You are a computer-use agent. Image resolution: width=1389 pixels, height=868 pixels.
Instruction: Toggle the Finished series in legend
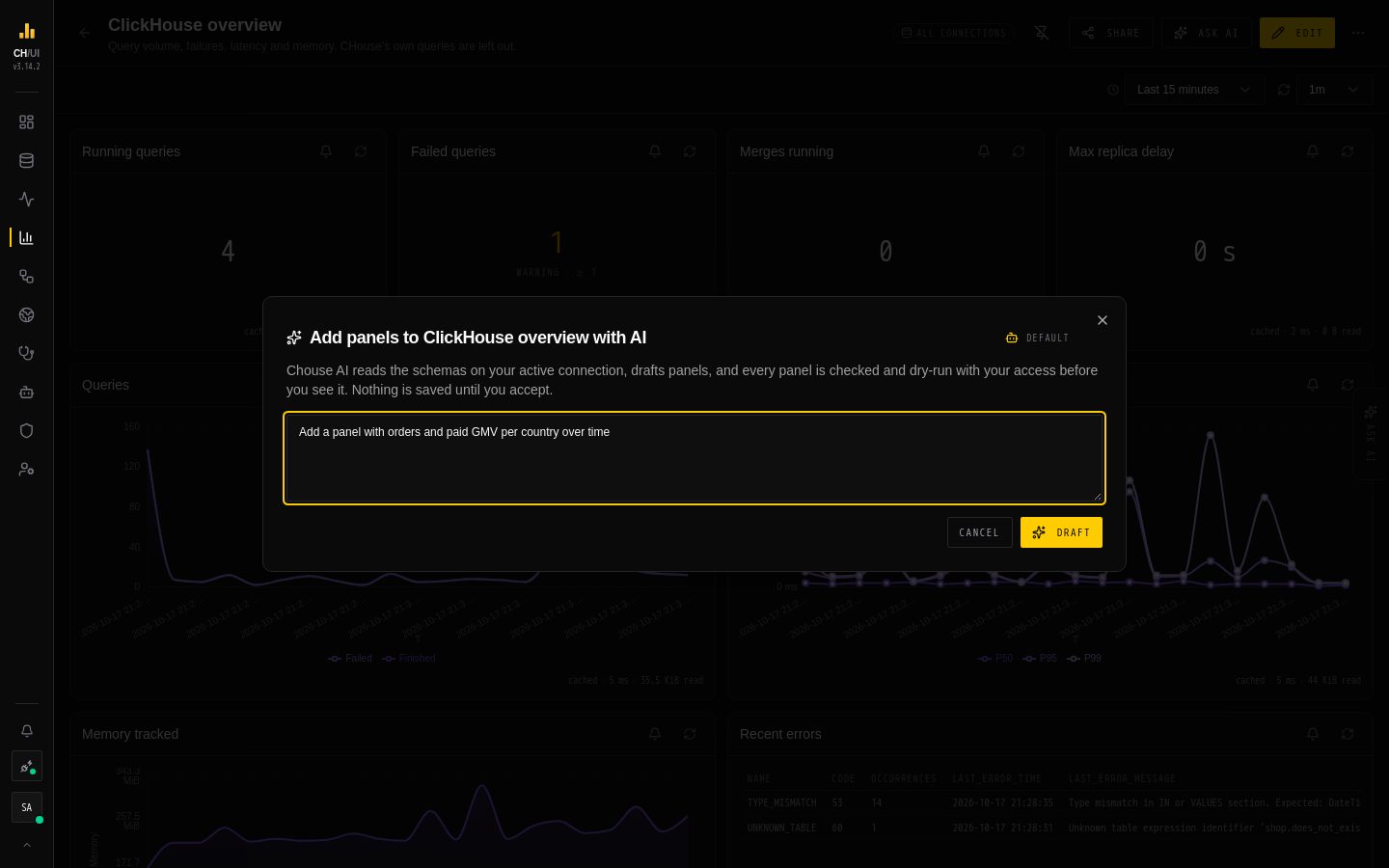tap(409, 658)
